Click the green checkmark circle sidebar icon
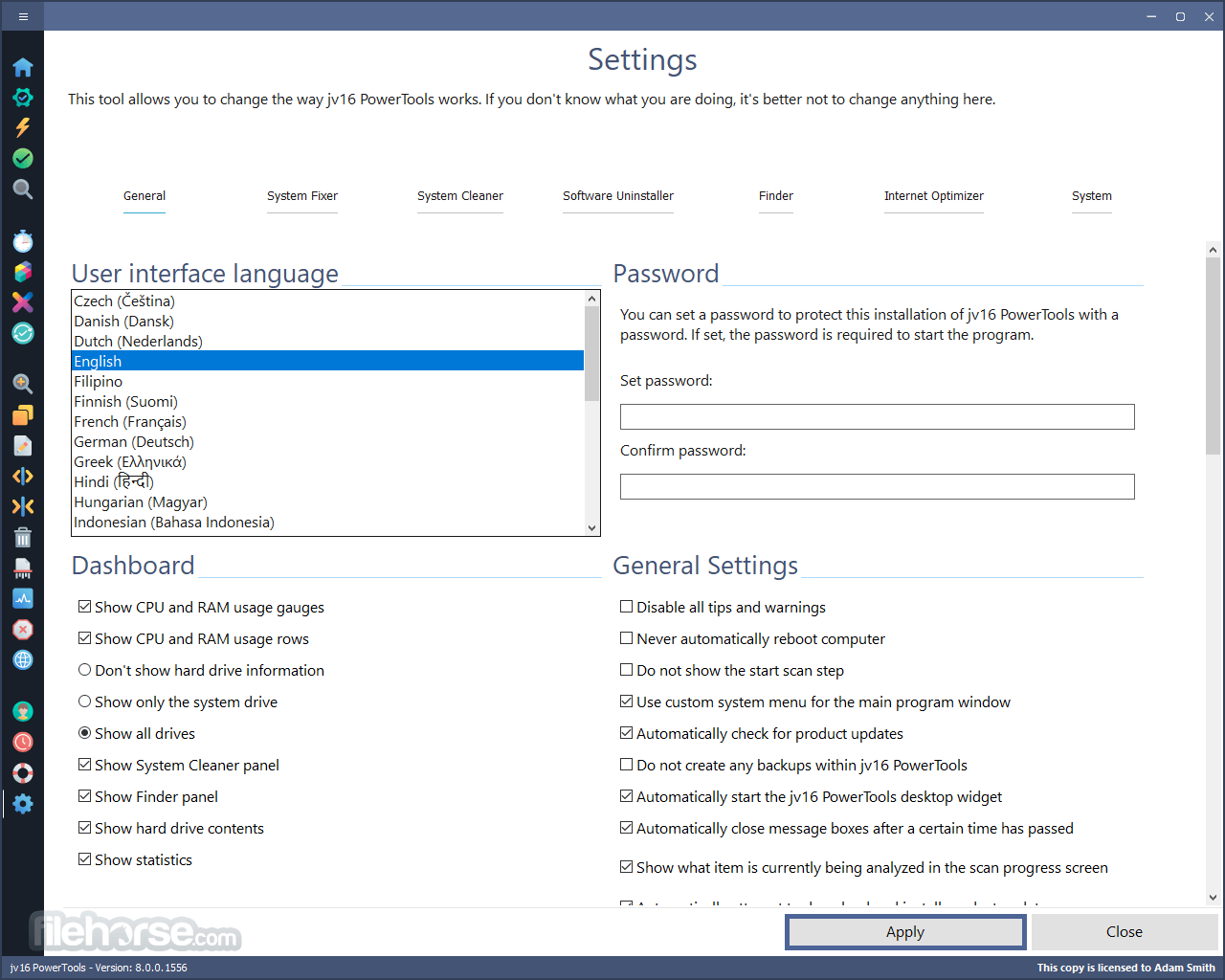This screenshot has height=980, width=1225. point(23,158)
